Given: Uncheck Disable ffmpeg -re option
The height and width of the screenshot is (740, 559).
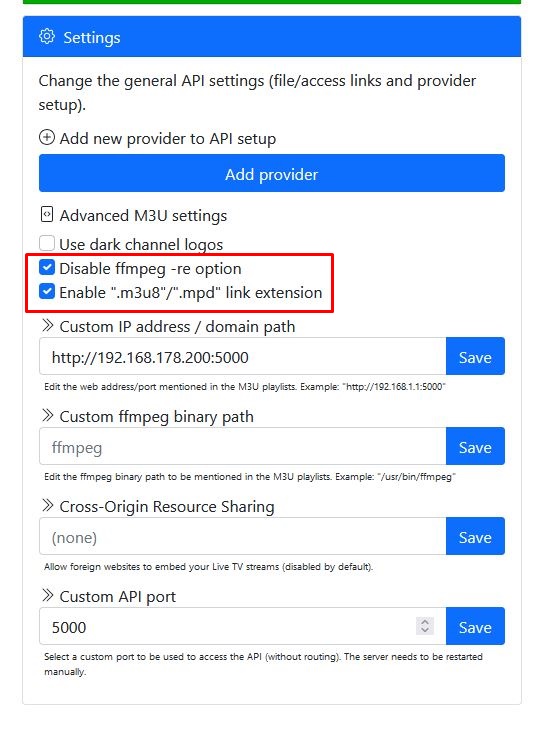Looking at the screenshot, I should click(x=47, y=268).
